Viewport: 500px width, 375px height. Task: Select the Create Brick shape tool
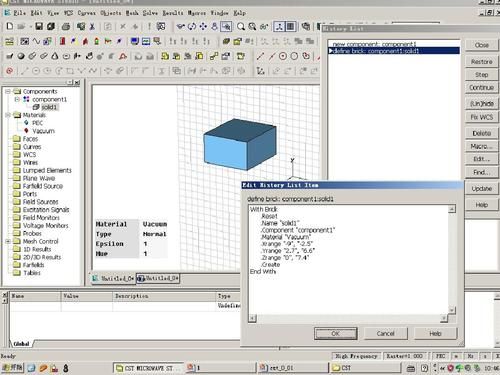tap(10, 56)
